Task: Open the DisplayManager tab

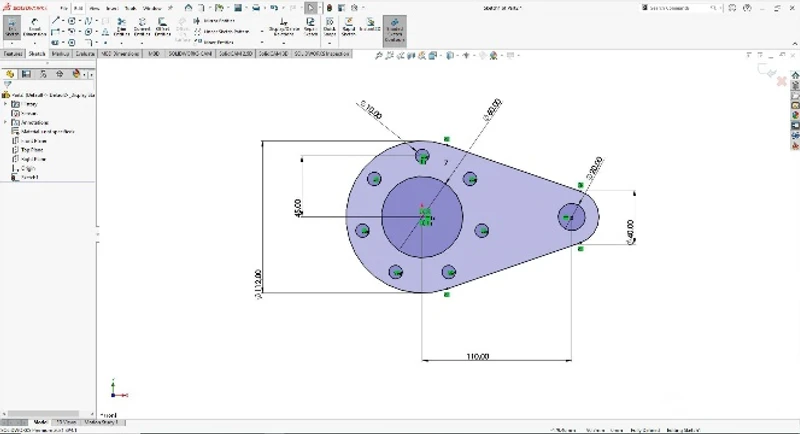Action: [x=76, y=74]
